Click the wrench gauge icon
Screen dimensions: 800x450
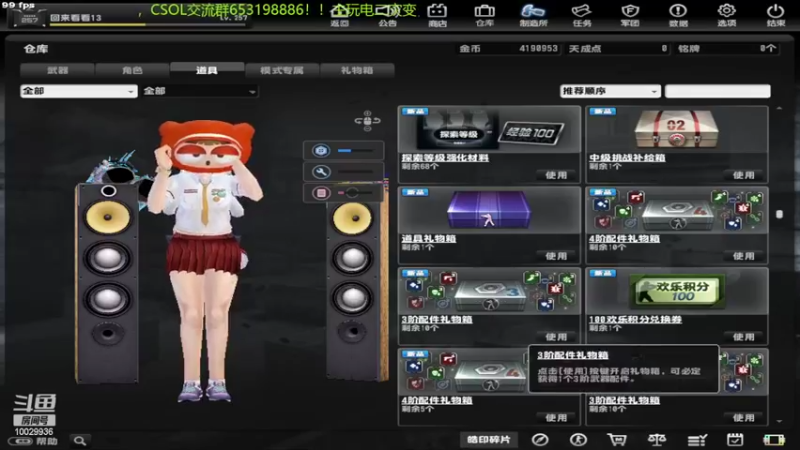point(321,172)
